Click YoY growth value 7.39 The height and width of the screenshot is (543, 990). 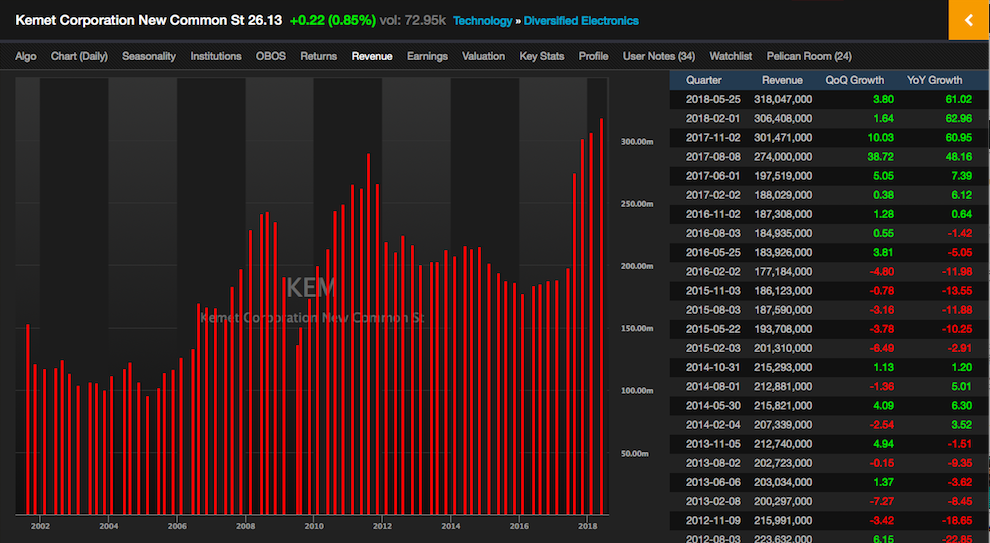tap(962, 176)
